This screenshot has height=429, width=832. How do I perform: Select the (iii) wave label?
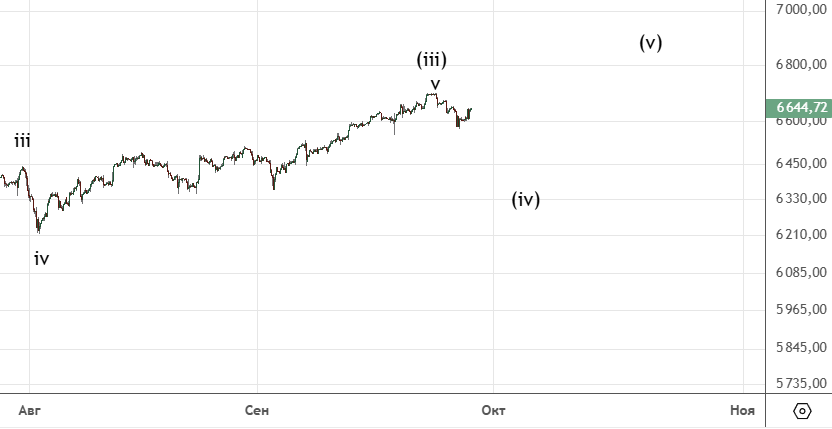(x=432, y=60)
